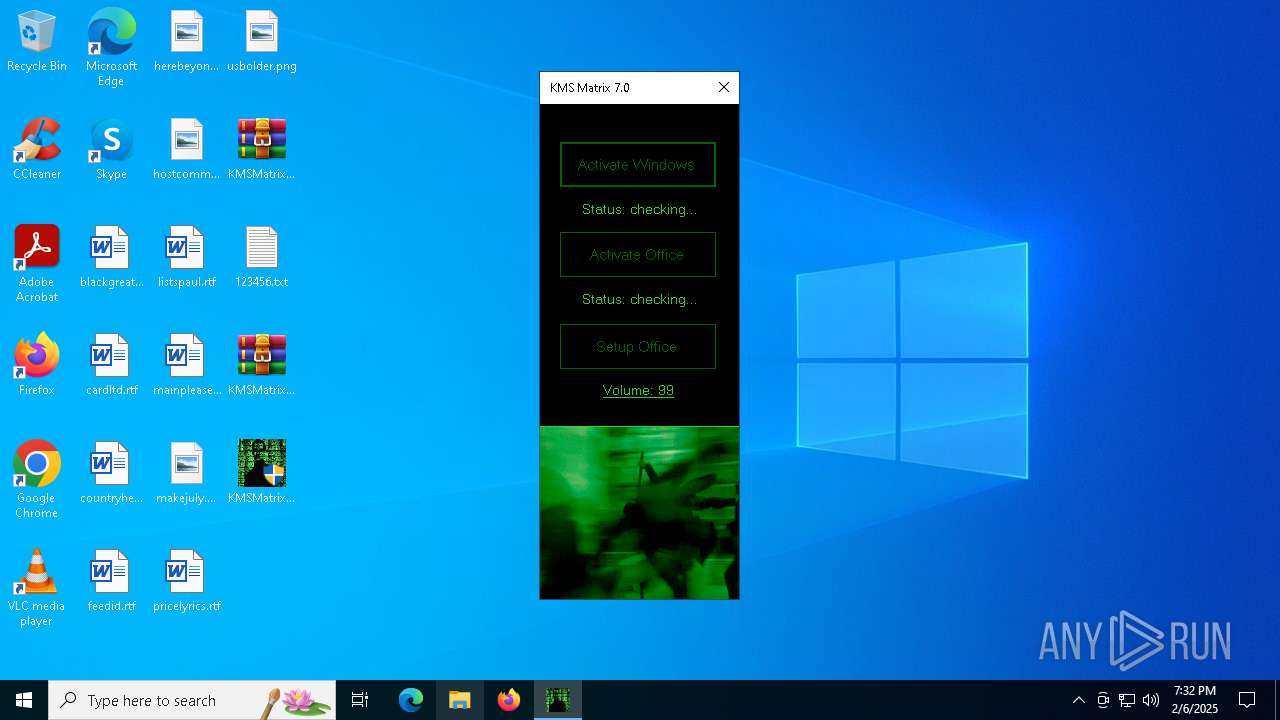This screenshot has width=1280, height=720.
Task: Select the Adobe Acrobat desktop shortcut
Action: pos(37,264)
